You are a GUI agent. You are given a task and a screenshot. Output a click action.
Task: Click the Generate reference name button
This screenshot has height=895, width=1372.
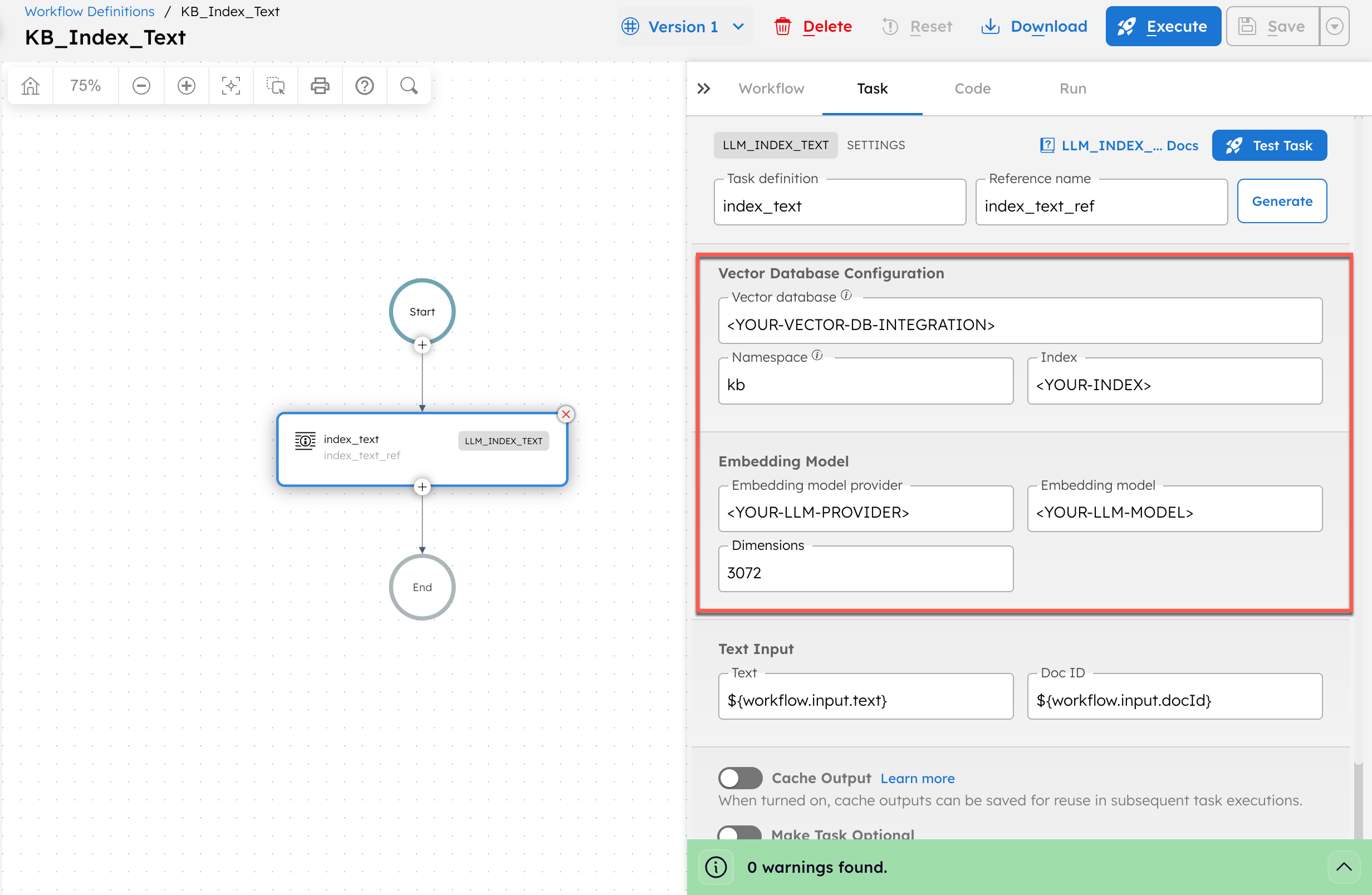(x=1282, y=201)
